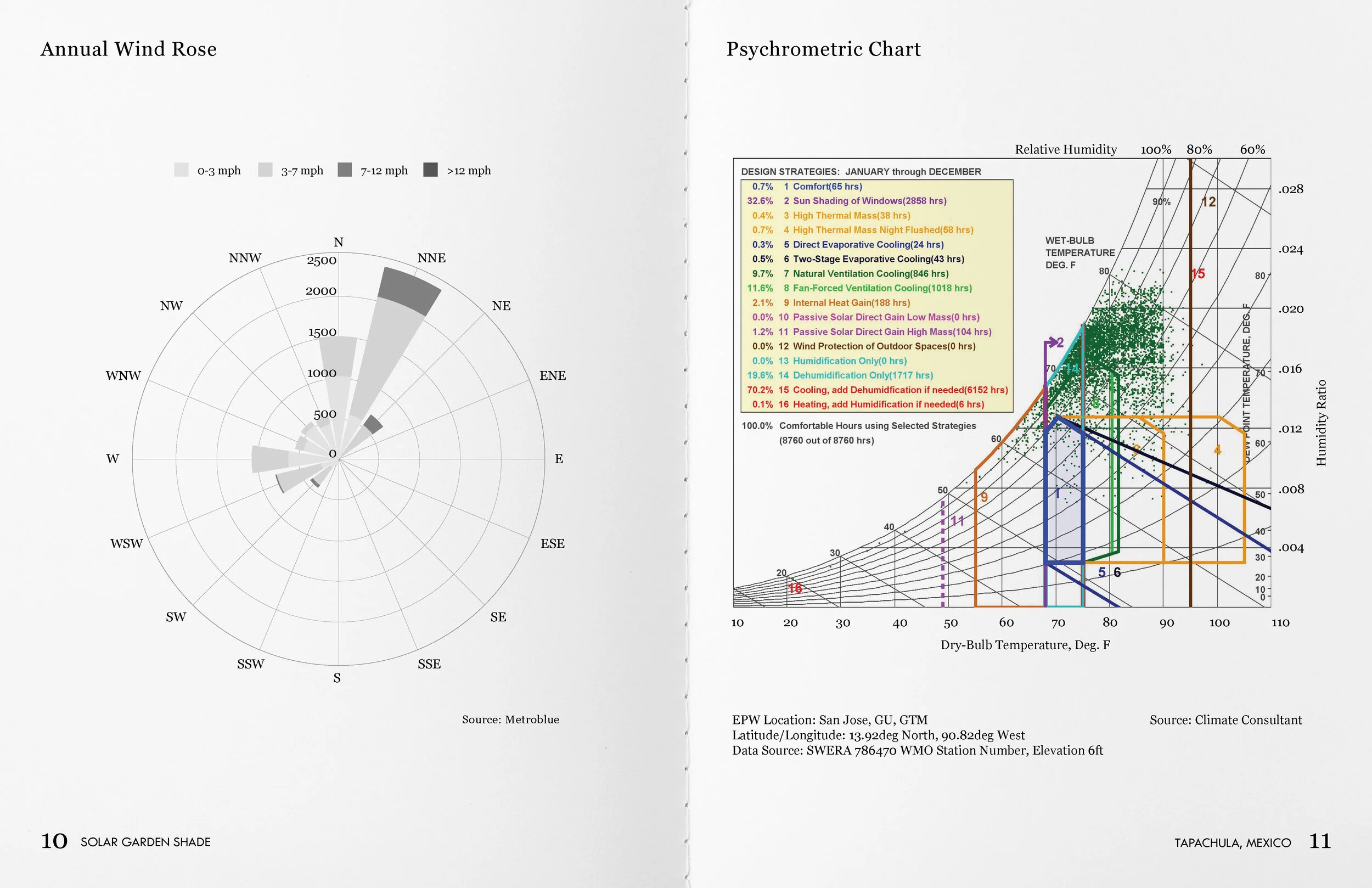This screenshot has height=888, width=1372.
Task: Click the 3-7 mph legend swatch
Action: (x=265, y=170)
